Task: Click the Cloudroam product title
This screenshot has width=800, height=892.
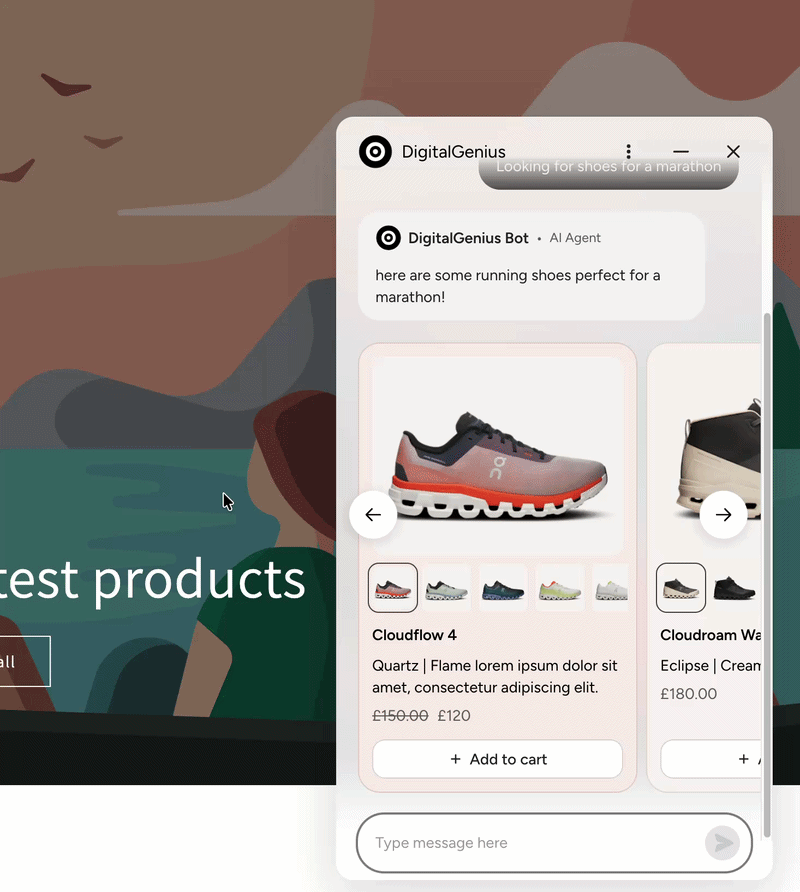Action: [x=710, y=635]
